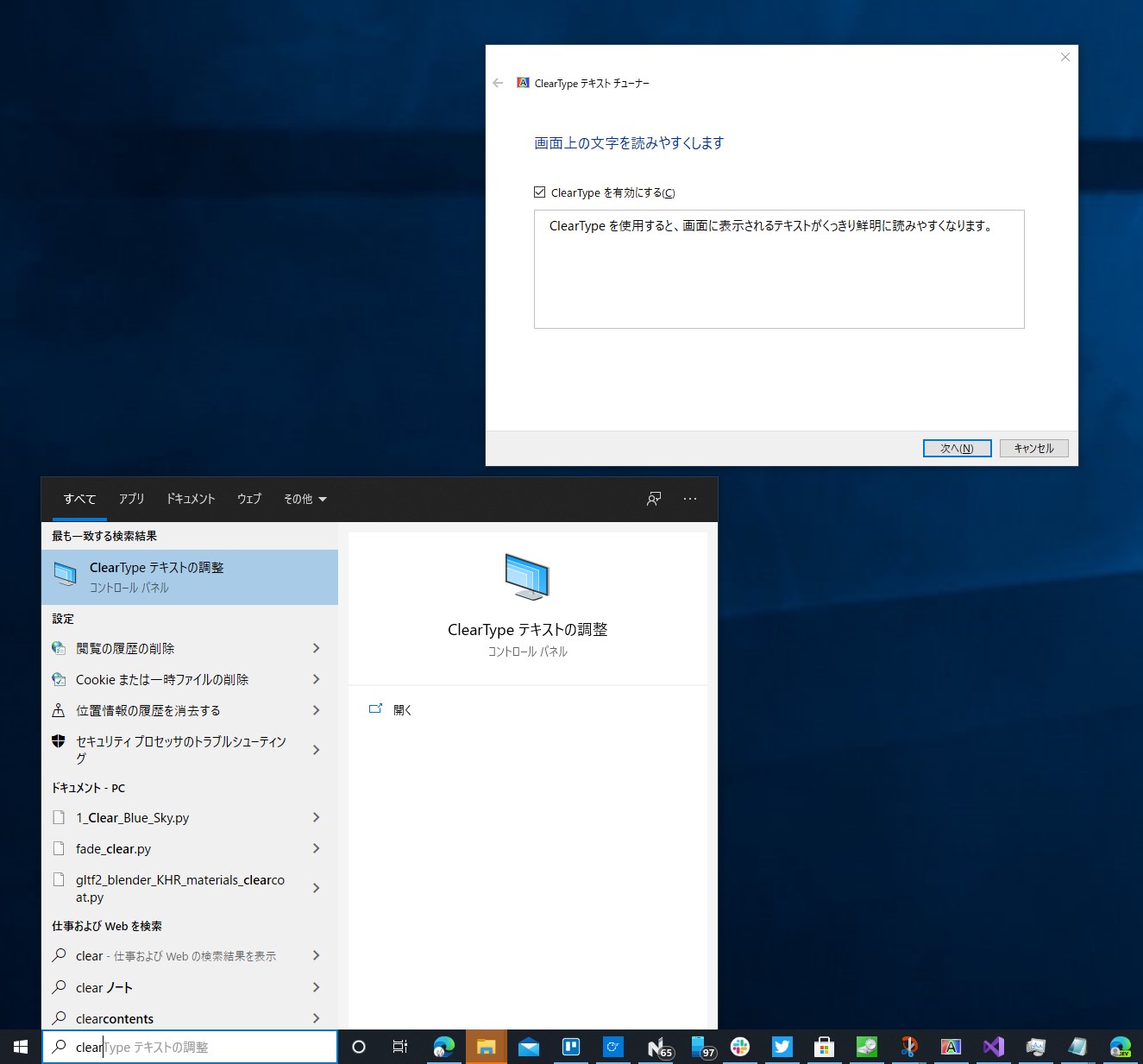Open Twitter from the taskbar
1143x1064 pixels.
tap(782, 1047)
